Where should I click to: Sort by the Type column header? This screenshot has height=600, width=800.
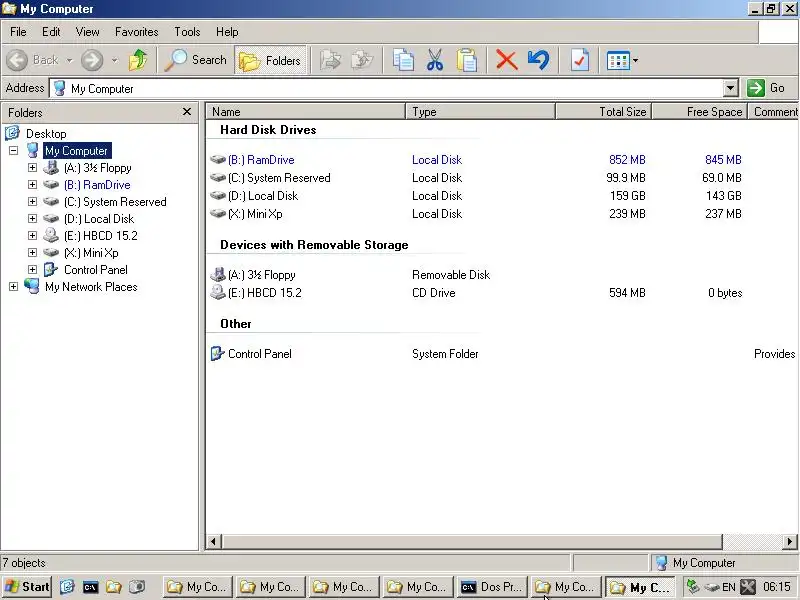[x=481, y=111]
